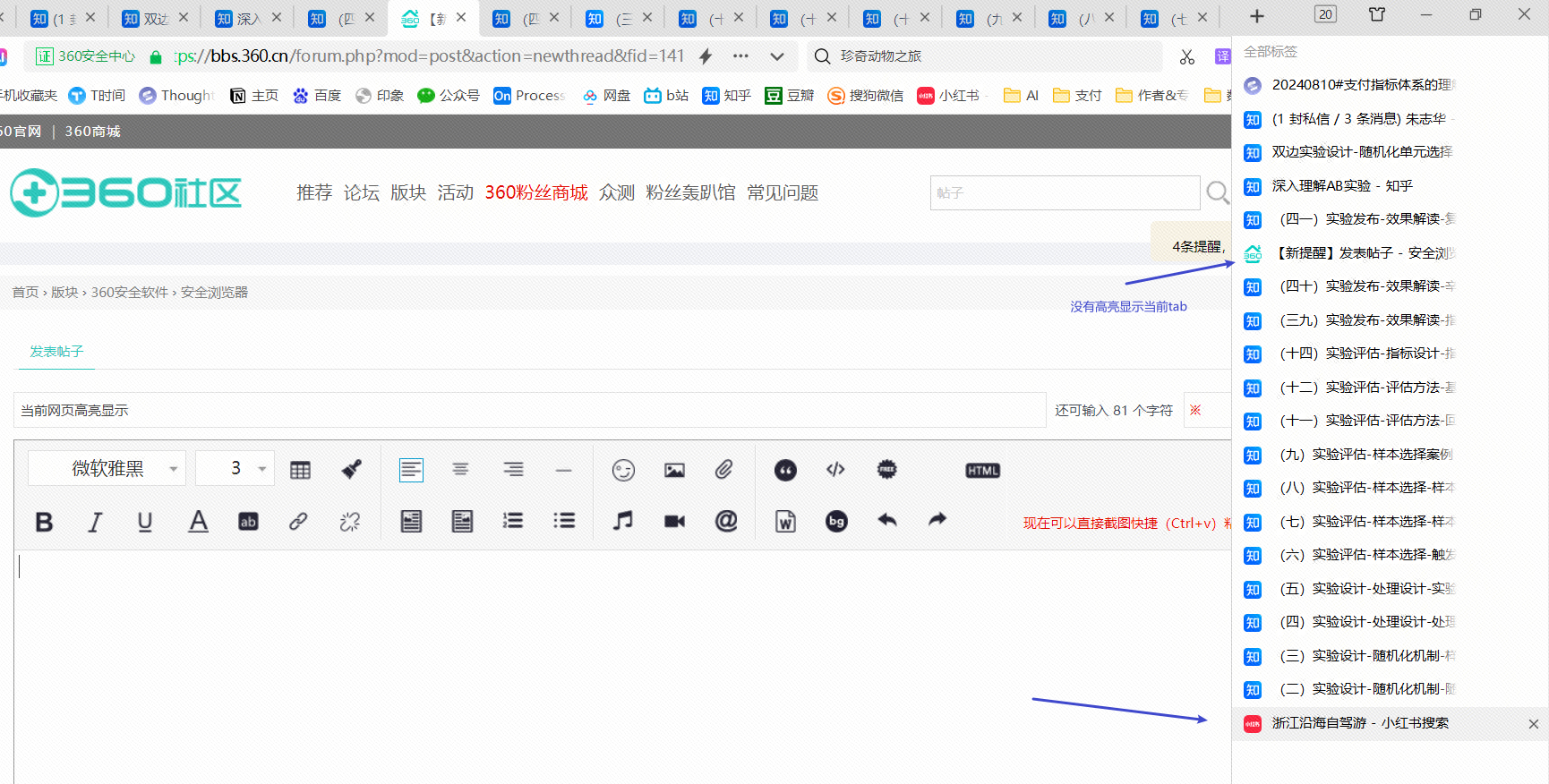Viewport: 1549px width, 784px height.
Task: Toggle bold formatting
Action: point(44,522)
